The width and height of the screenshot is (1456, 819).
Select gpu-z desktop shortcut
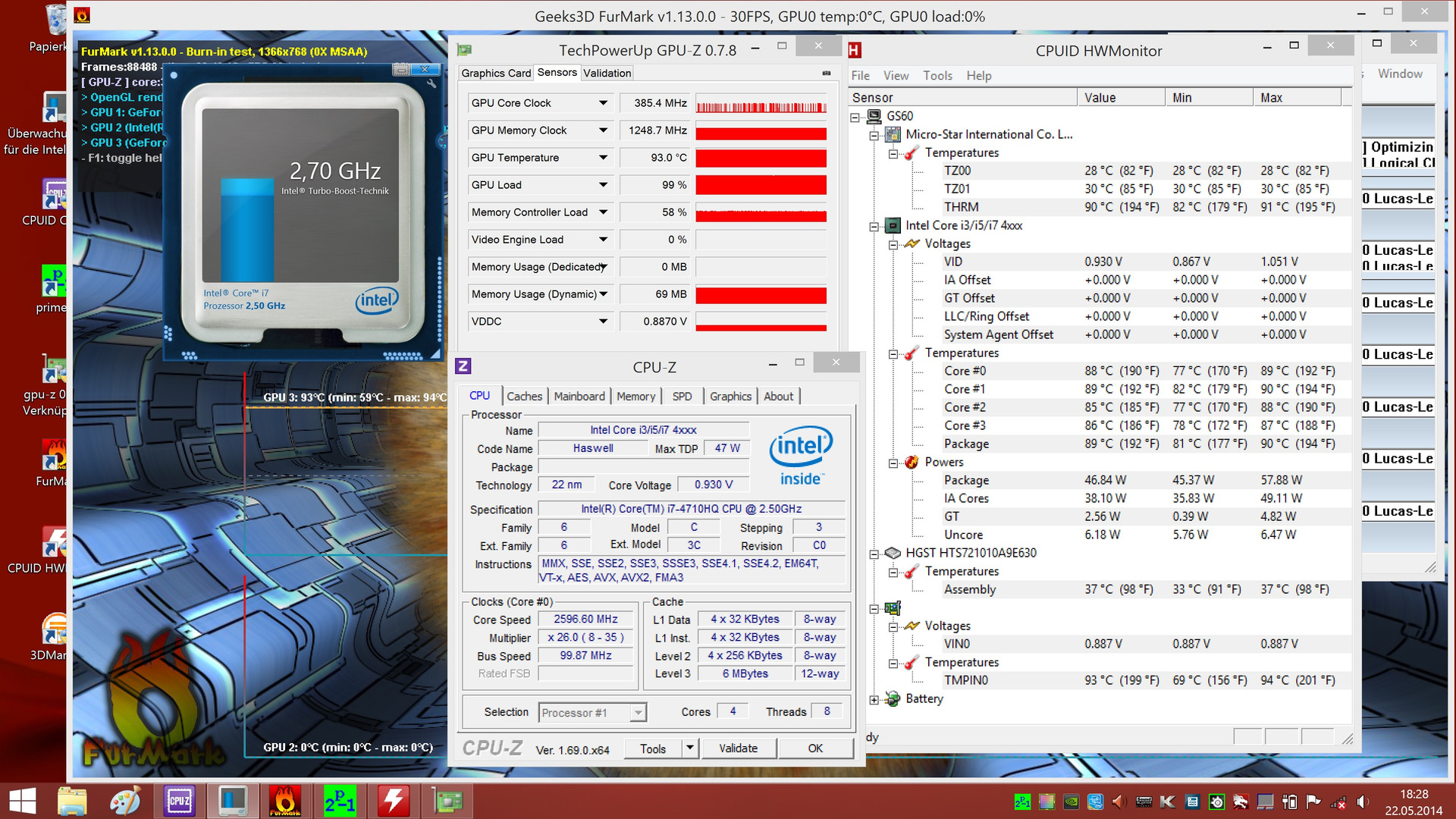tap(47, 385)
